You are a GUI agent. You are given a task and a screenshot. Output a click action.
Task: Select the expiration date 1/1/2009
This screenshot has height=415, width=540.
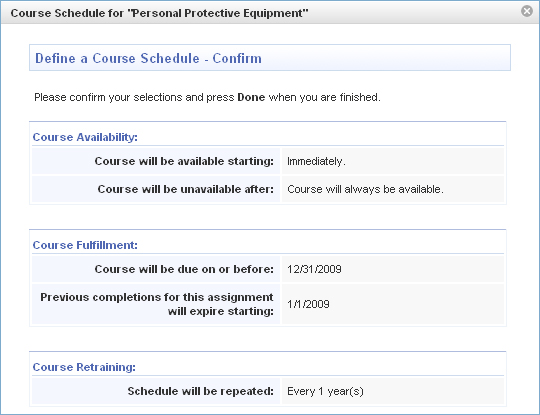point(308,304)
